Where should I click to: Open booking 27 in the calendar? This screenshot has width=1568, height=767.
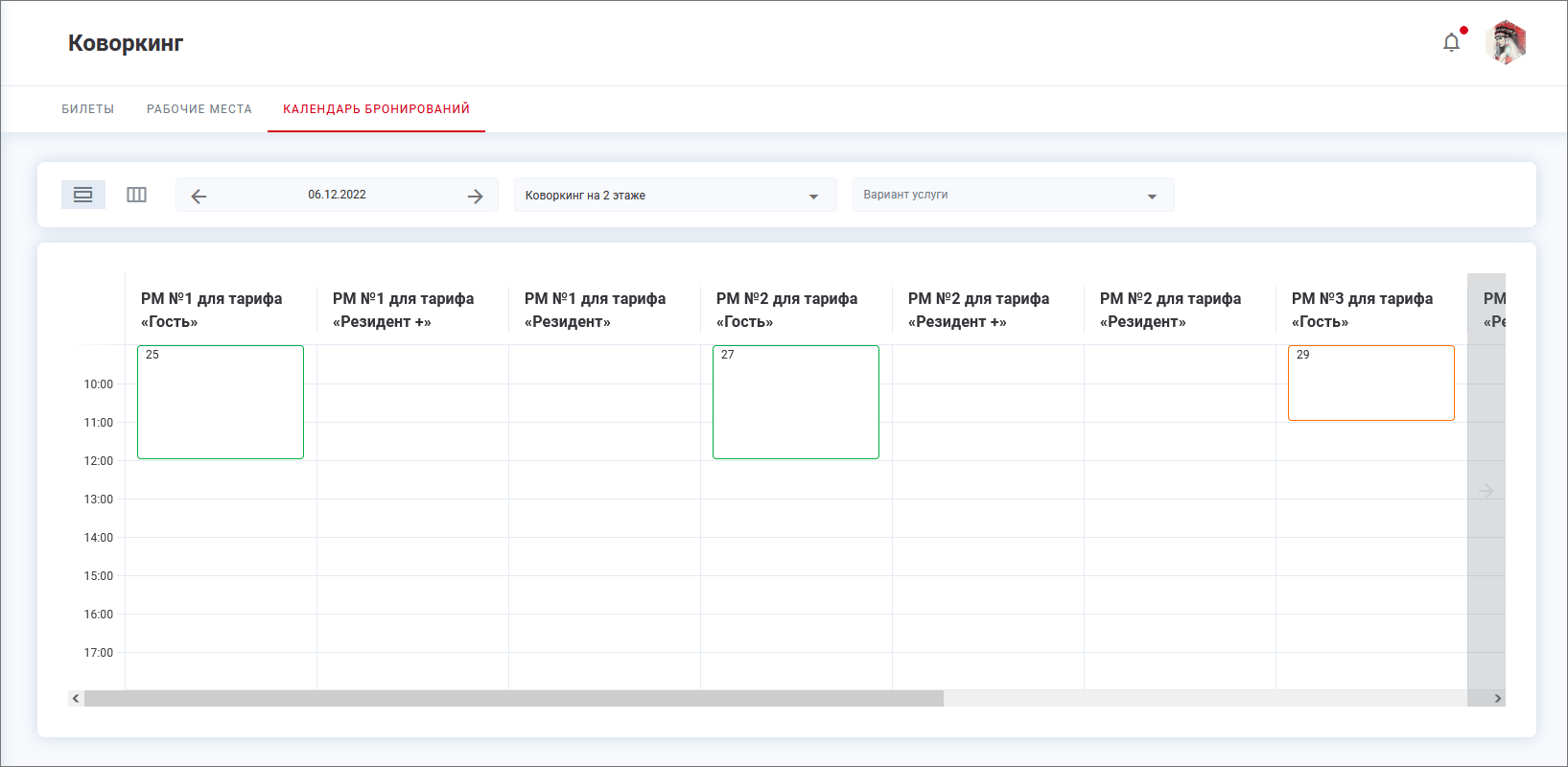click(796, 403)
